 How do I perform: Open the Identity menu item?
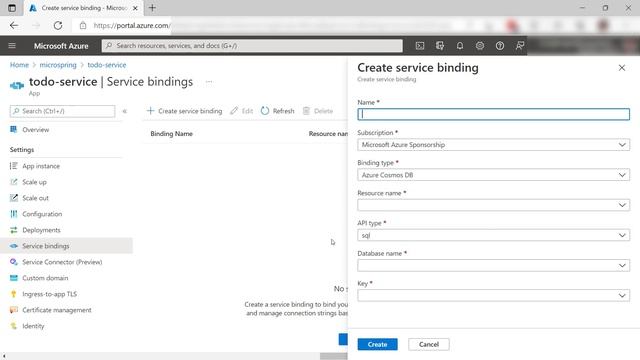coord(33,326)
